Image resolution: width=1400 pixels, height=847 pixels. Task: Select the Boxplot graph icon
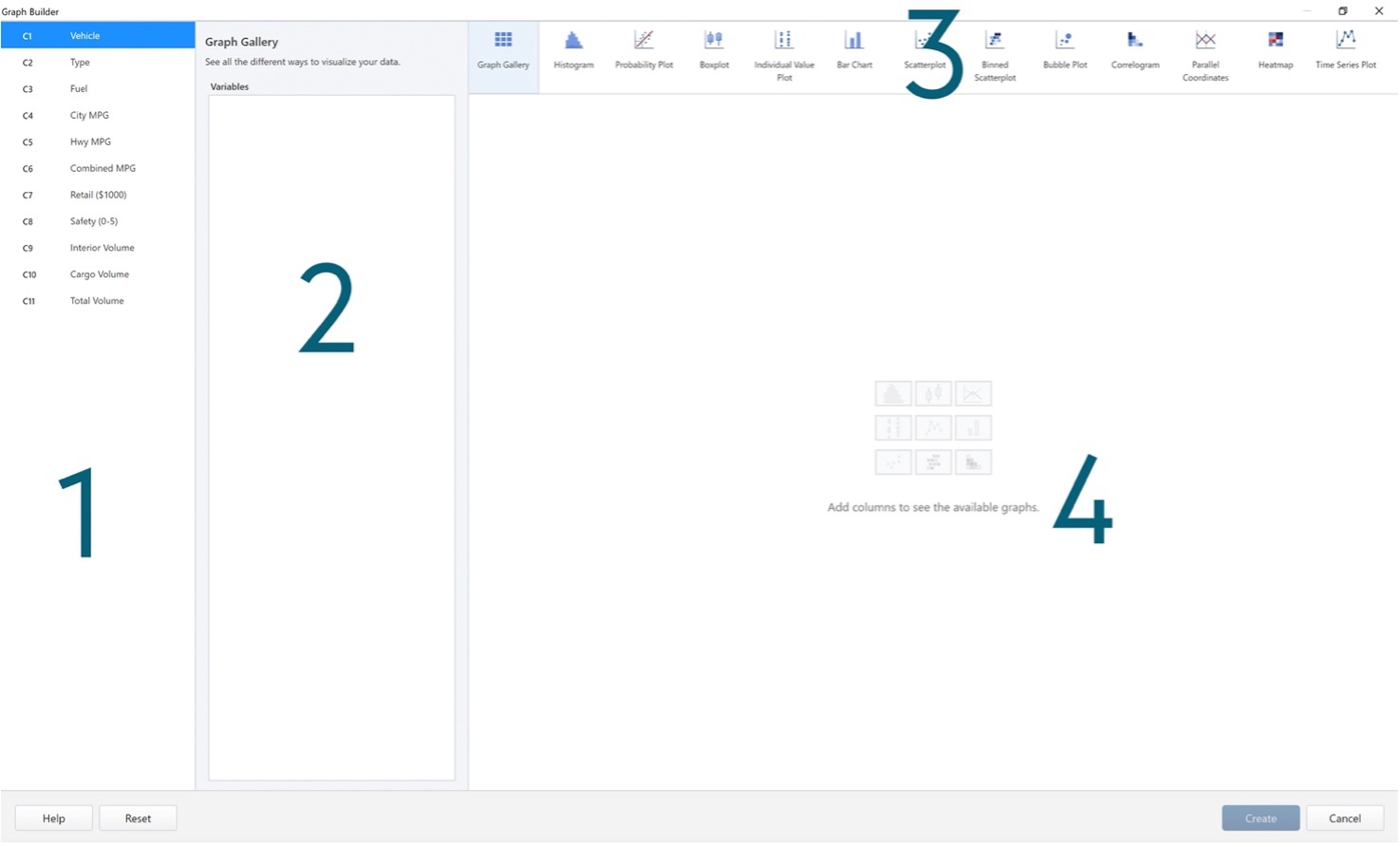coord(713,49)
